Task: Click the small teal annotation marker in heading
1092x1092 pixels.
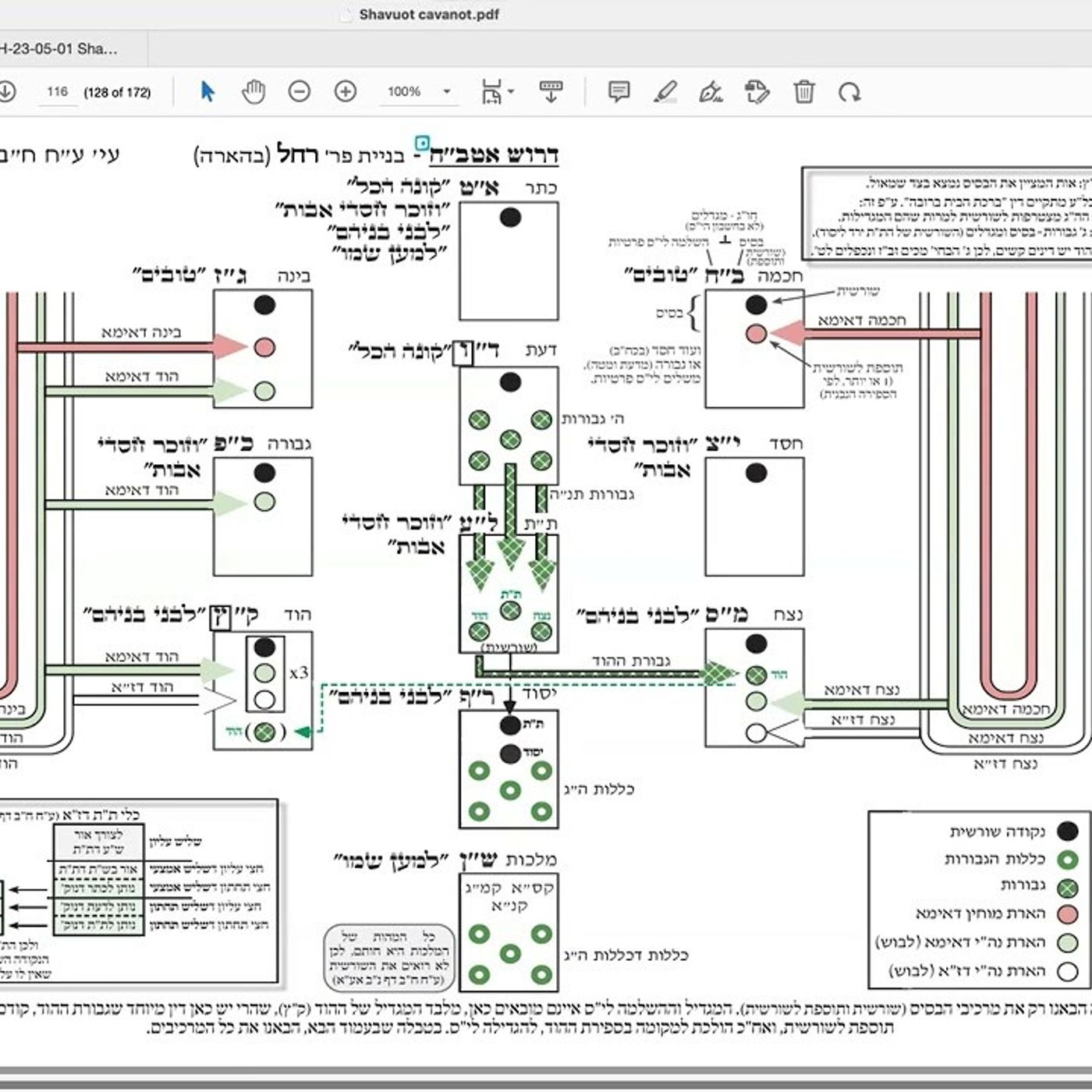Action: click(422, 144)
